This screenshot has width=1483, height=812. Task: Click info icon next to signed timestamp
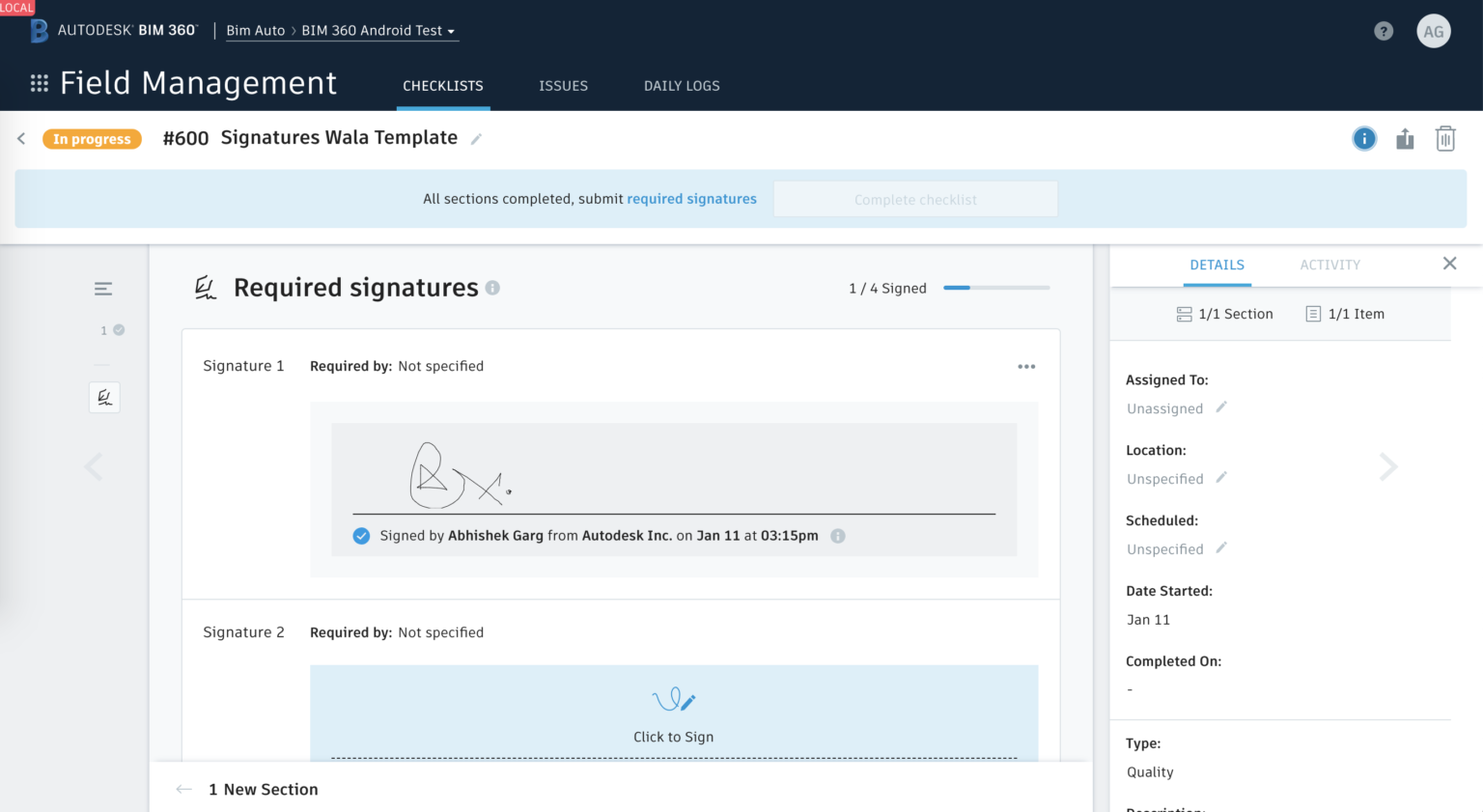tap(838, 536)
